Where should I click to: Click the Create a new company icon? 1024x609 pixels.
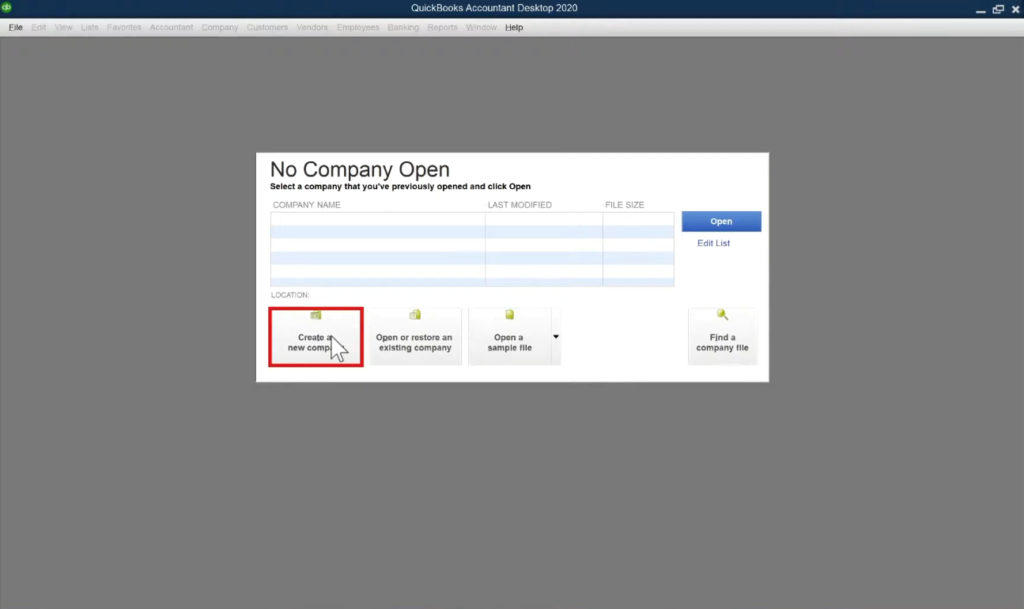[x=315, y=314]
